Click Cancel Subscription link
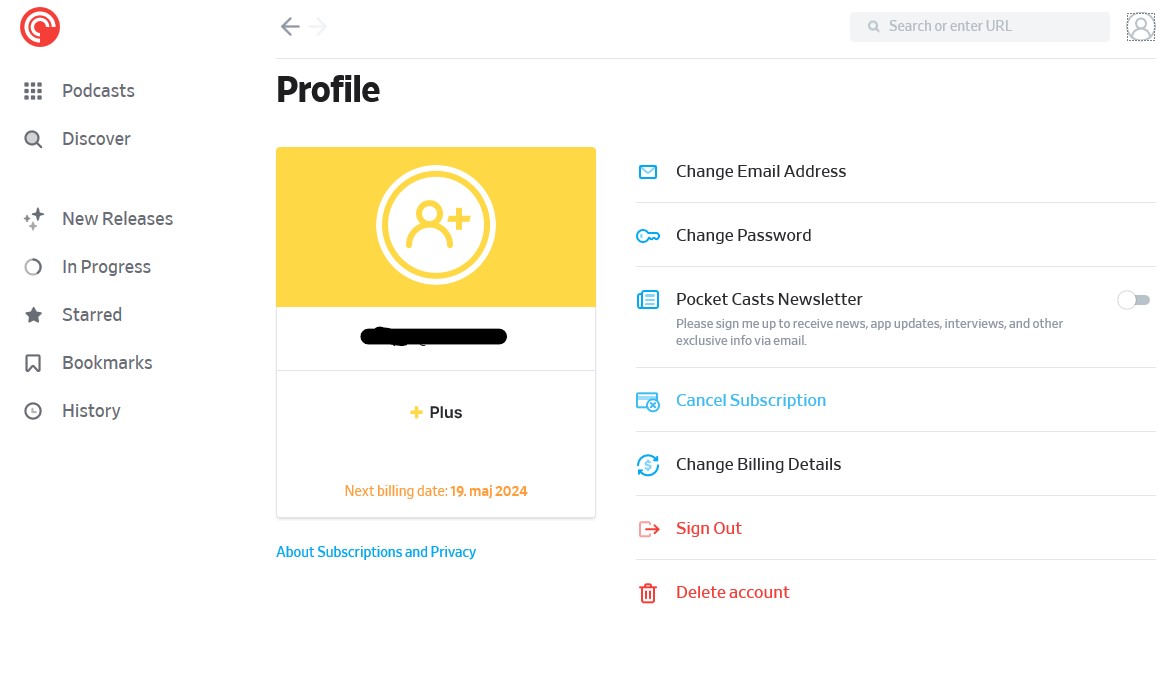 pos(750,400)
